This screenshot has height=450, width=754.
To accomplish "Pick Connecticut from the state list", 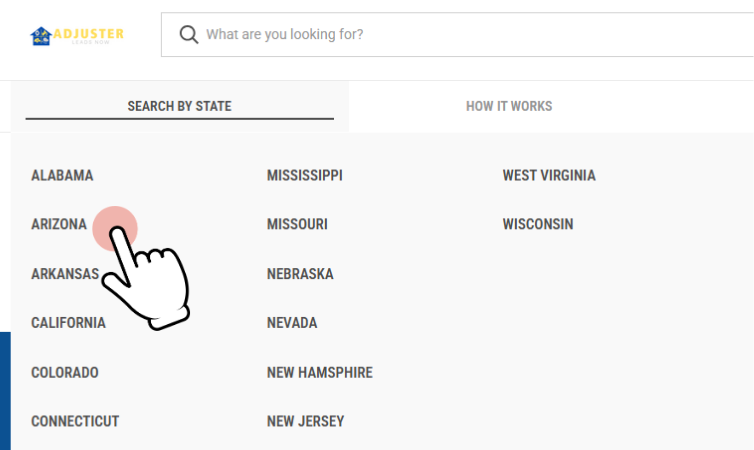I will 75,421.
